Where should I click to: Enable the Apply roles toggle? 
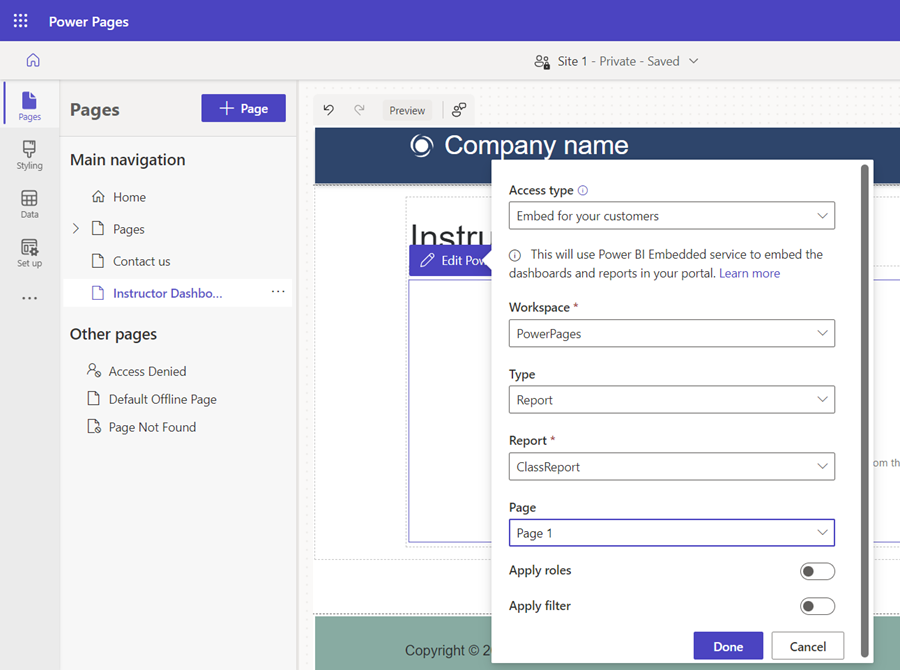817,571
